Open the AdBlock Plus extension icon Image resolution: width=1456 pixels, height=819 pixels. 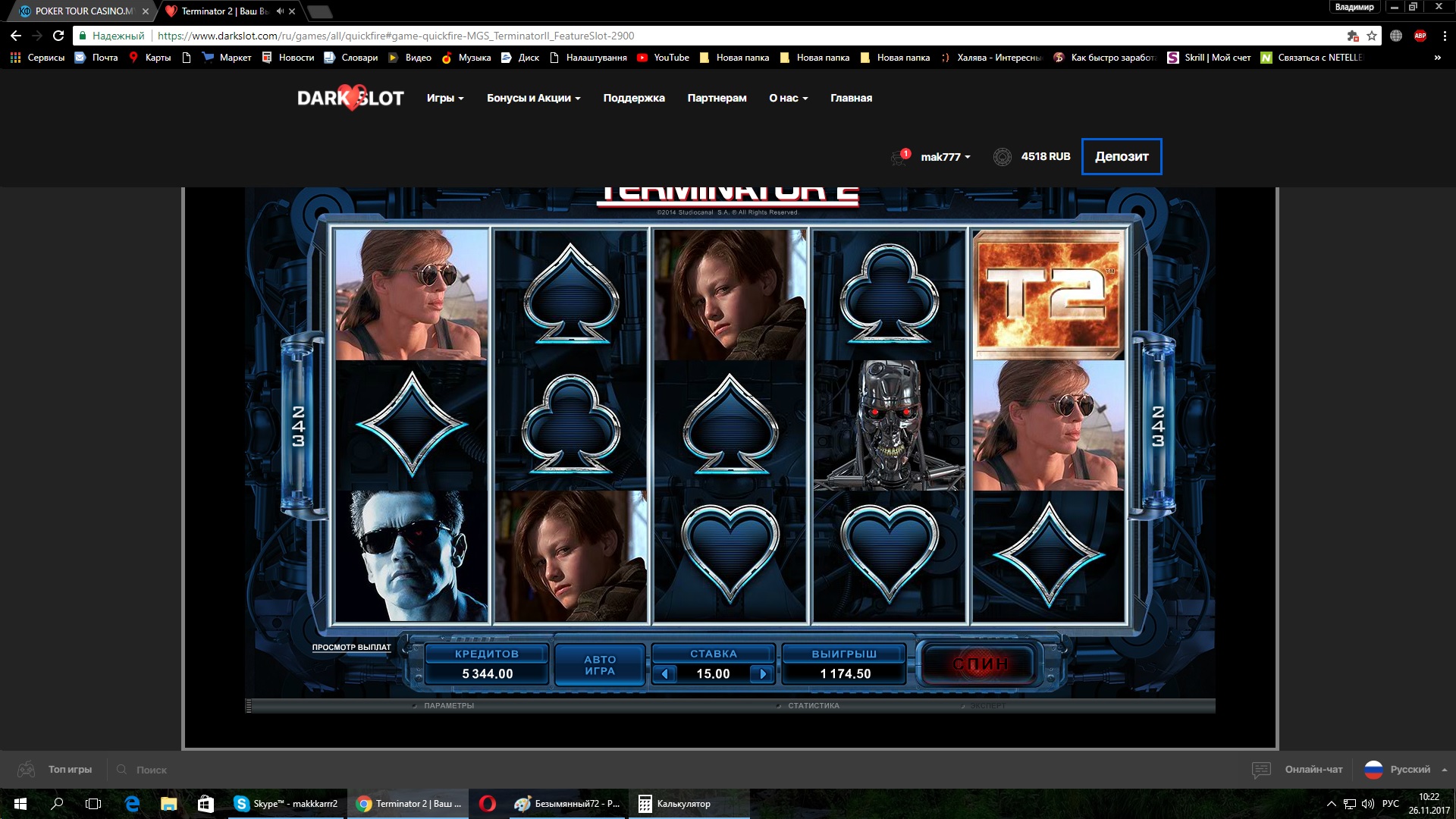tap(1420, 36)
